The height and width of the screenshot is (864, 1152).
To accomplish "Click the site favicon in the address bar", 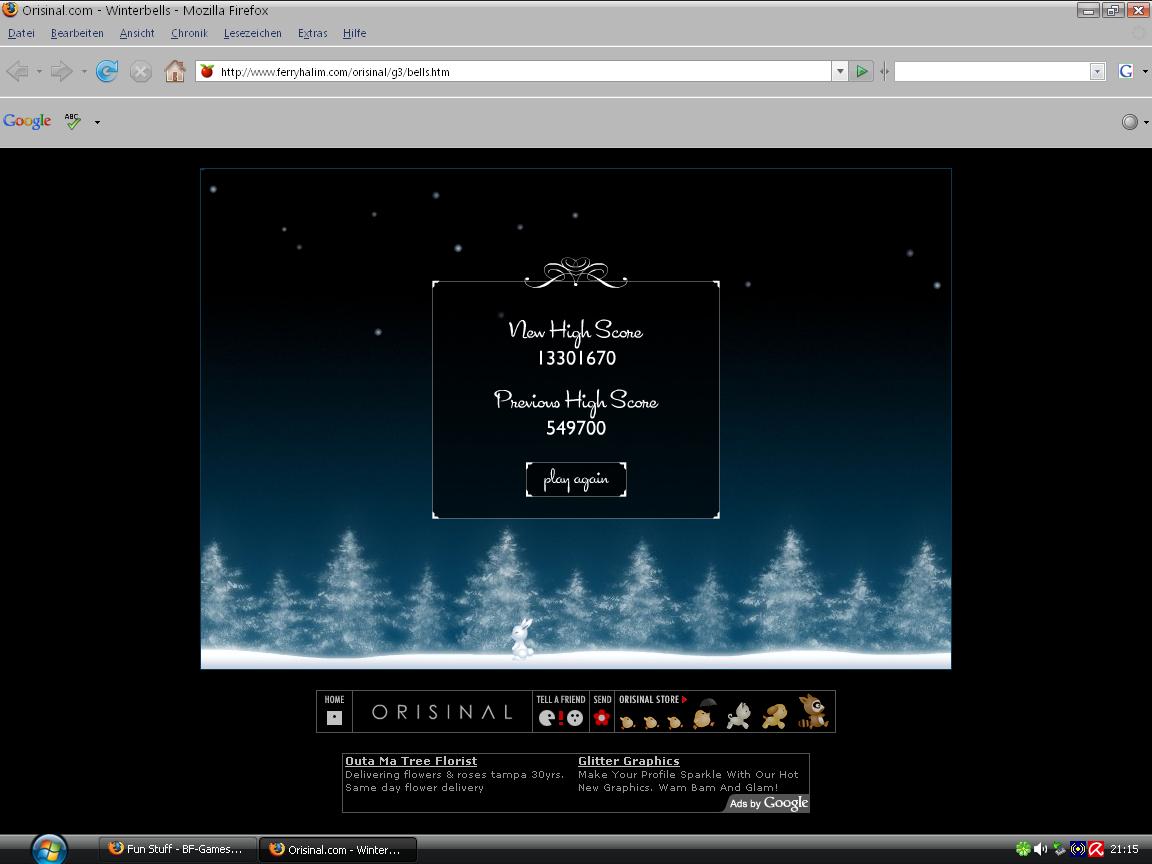I will [207, 71].
